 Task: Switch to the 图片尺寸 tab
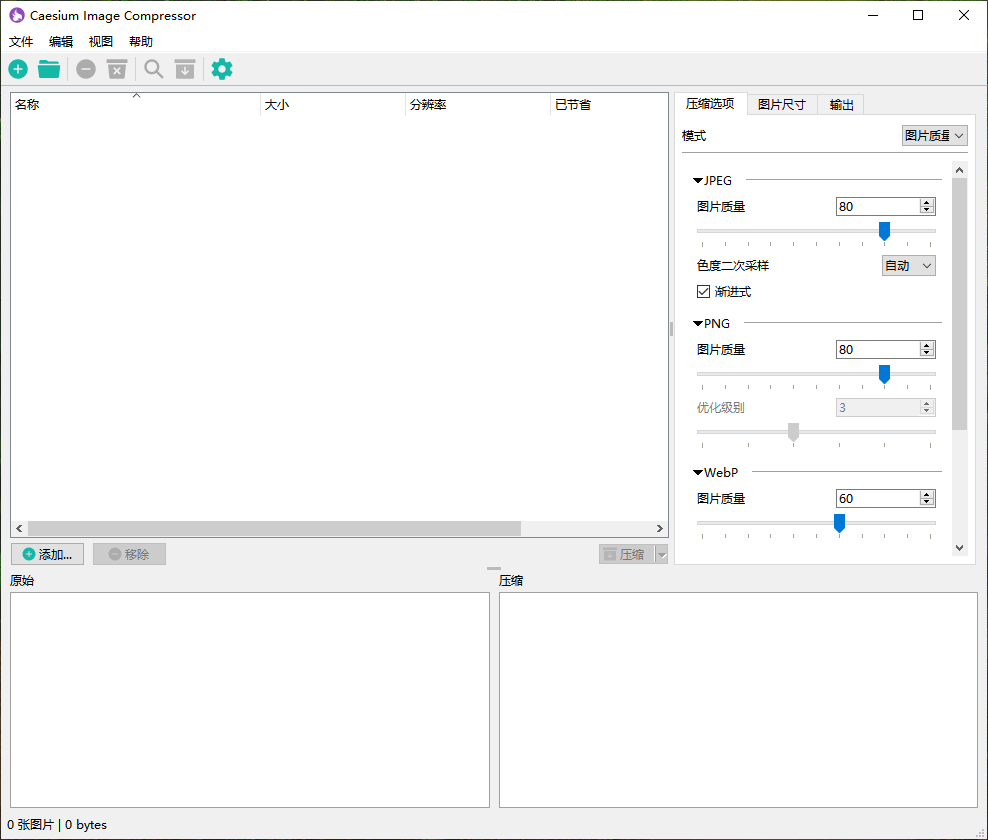coord(781,105)
